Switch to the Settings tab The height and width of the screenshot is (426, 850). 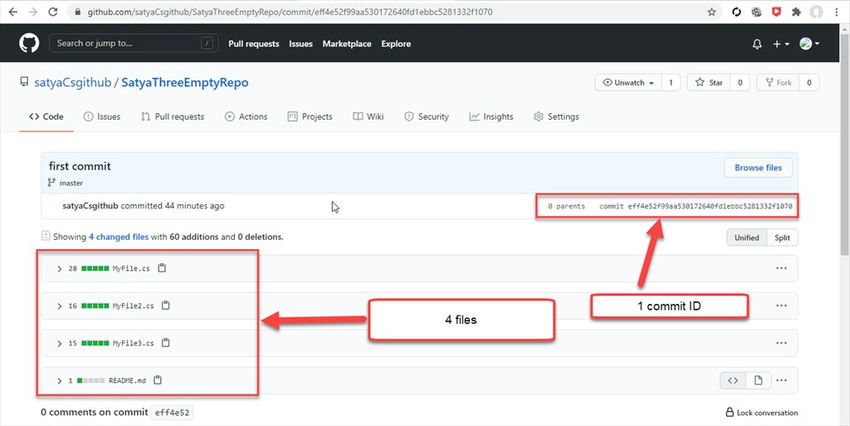pos(556,117)
